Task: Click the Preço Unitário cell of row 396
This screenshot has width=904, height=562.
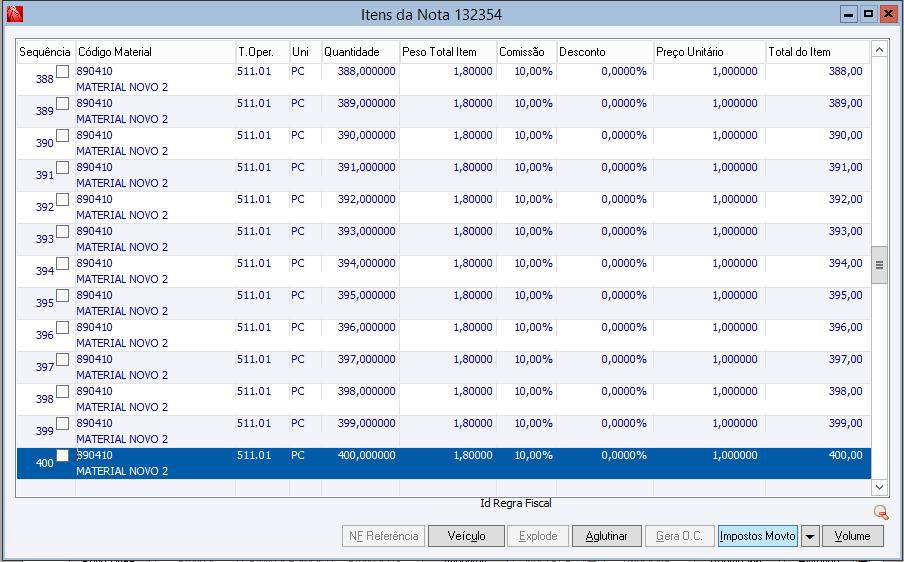Action: click(x=709, y=335)
